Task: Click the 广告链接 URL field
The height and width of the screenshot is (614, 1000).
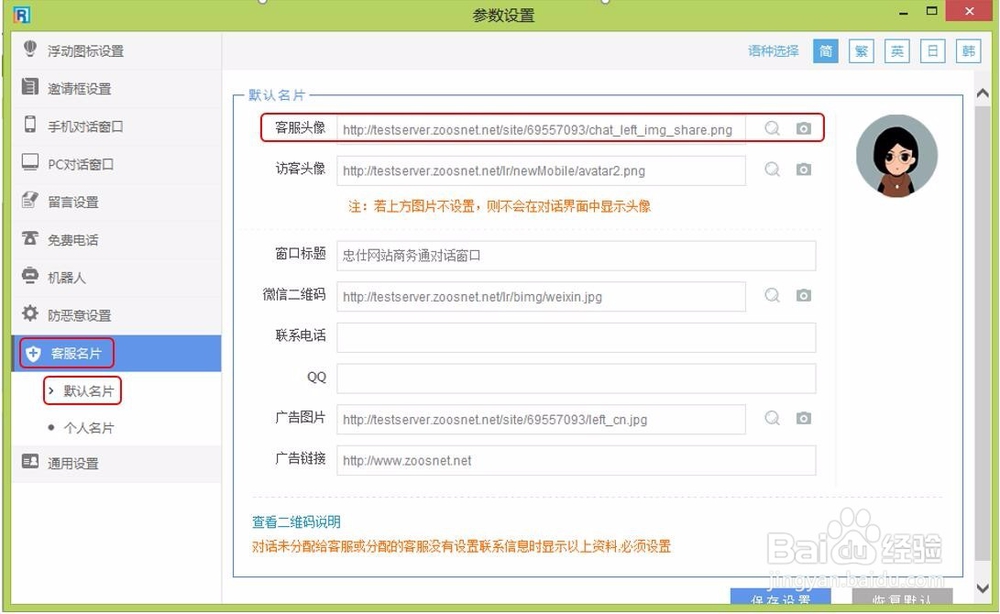Action: coord(576,460)
